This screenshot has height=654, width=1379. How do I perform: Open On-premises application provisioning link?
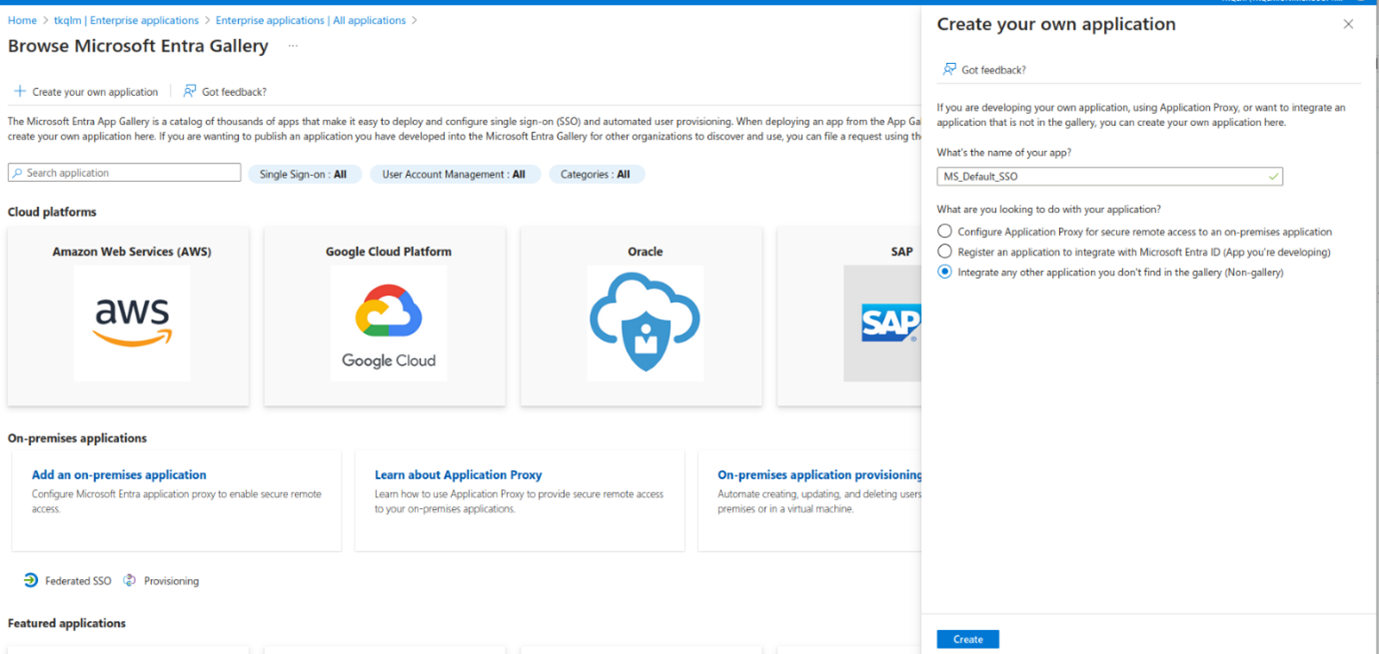820,475
